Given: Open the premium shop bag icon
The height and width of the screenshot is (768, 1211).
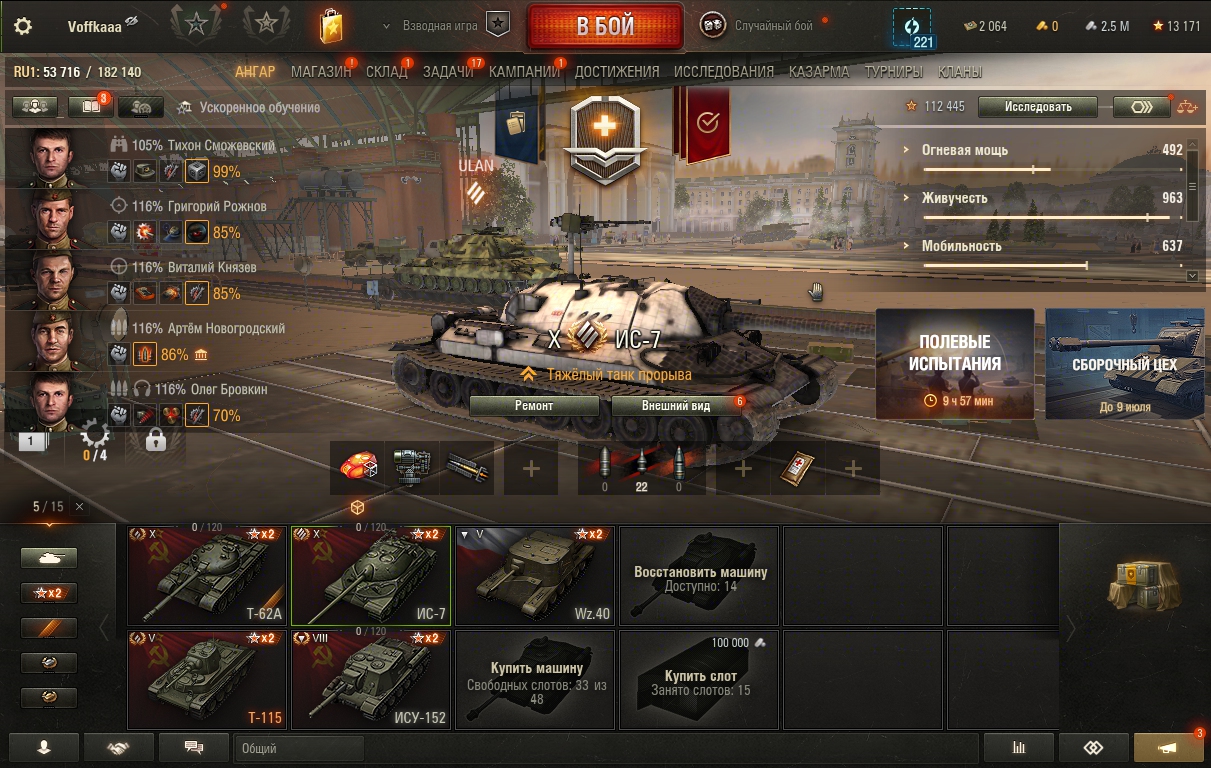Looking at the screenshot, I should (x=331, y=26).
